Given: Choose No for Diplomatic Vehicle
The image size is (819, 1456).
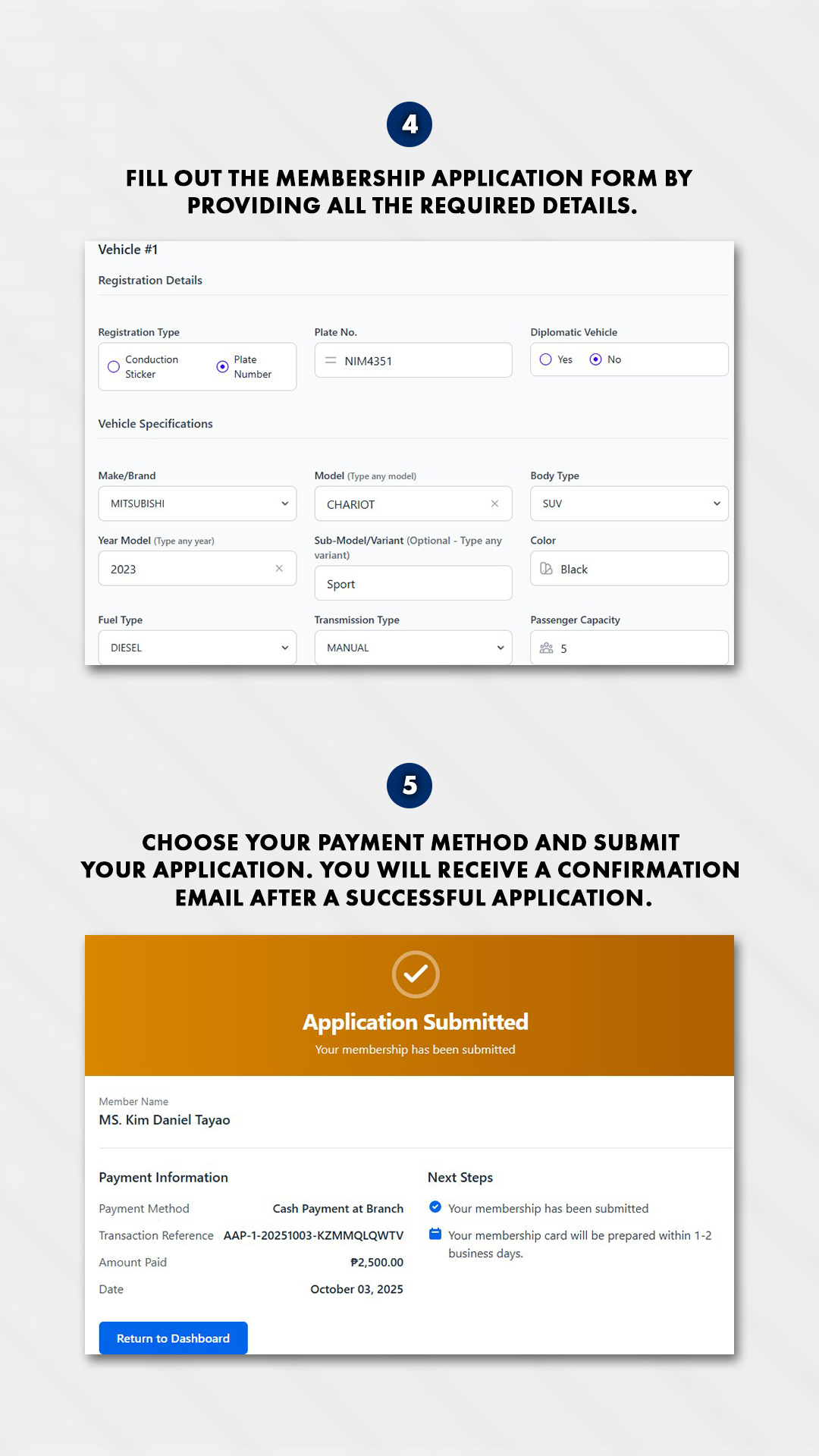Looking at the screenshot, I should (x=596, y=359).
